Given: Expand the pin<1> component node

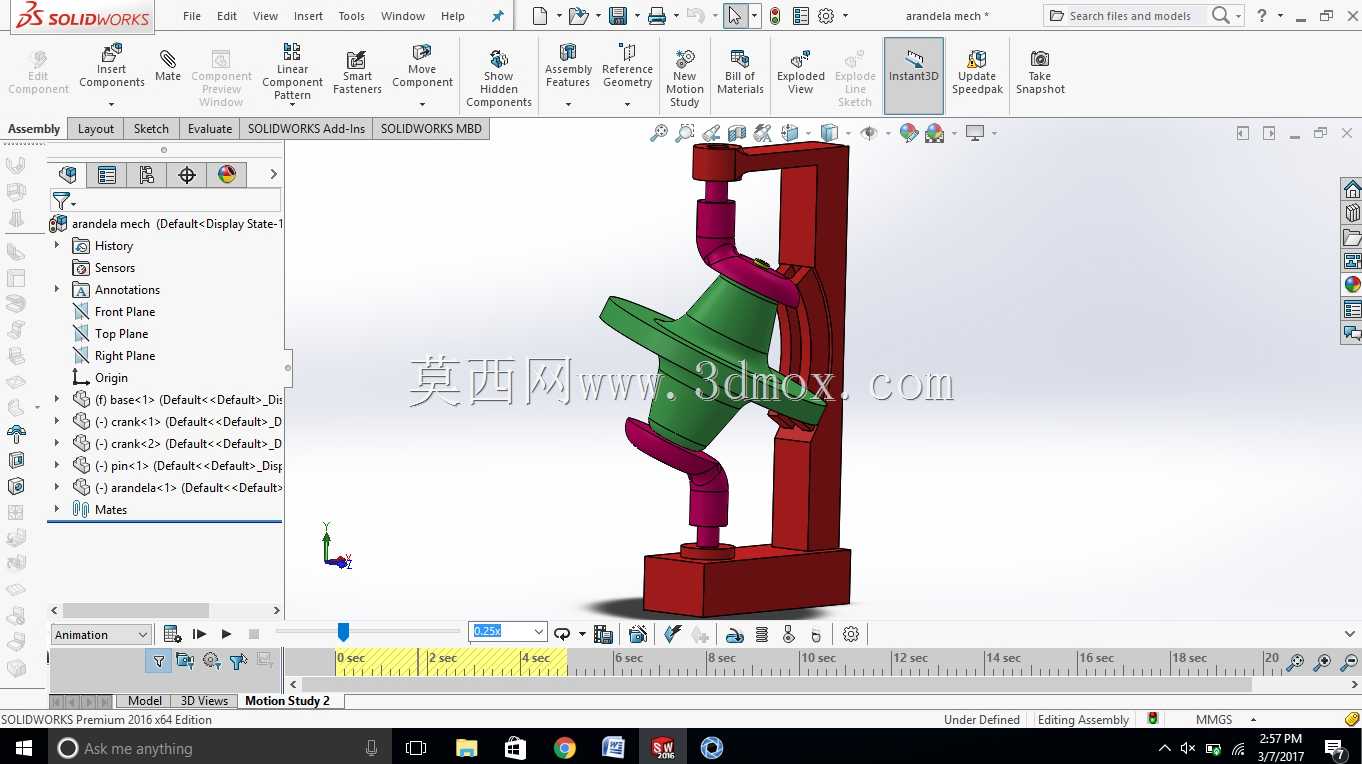Looking at the screenshot, I should [57, 466].
